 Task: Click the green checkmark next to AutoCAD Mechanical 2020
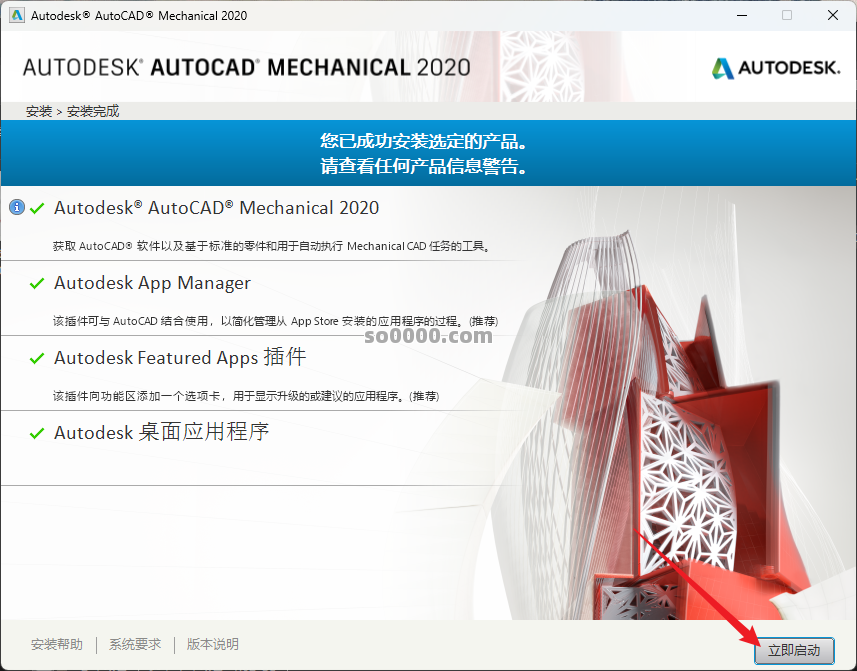click(x=37, y=208)
